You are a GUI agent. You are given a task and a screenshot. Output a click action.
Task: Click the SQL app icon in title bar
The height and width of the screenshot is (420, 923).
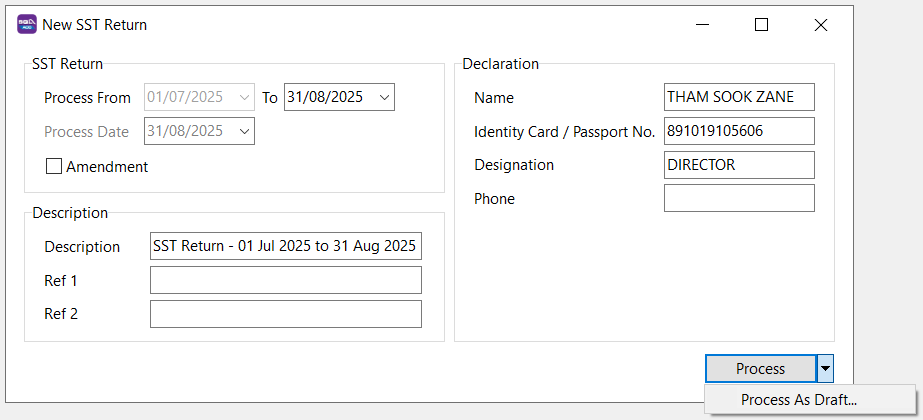27,25
